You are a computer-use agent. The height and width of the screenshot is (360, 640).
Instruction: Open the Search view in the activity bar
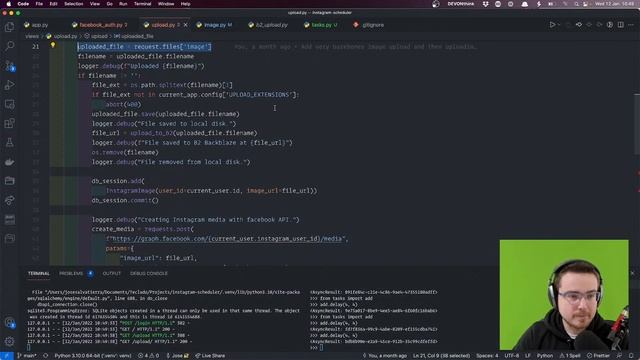point(9,46)
